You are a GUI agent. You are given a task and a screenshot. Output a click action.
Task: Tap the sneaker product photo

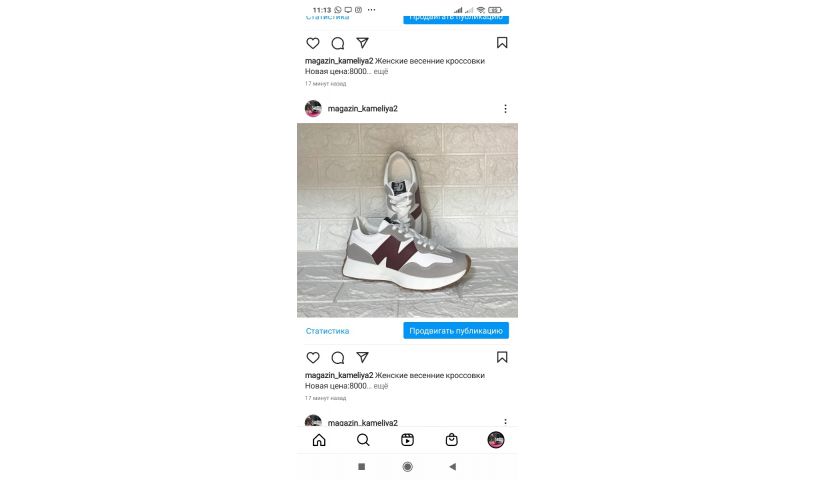pyautogui.click(x=407, y=220)
